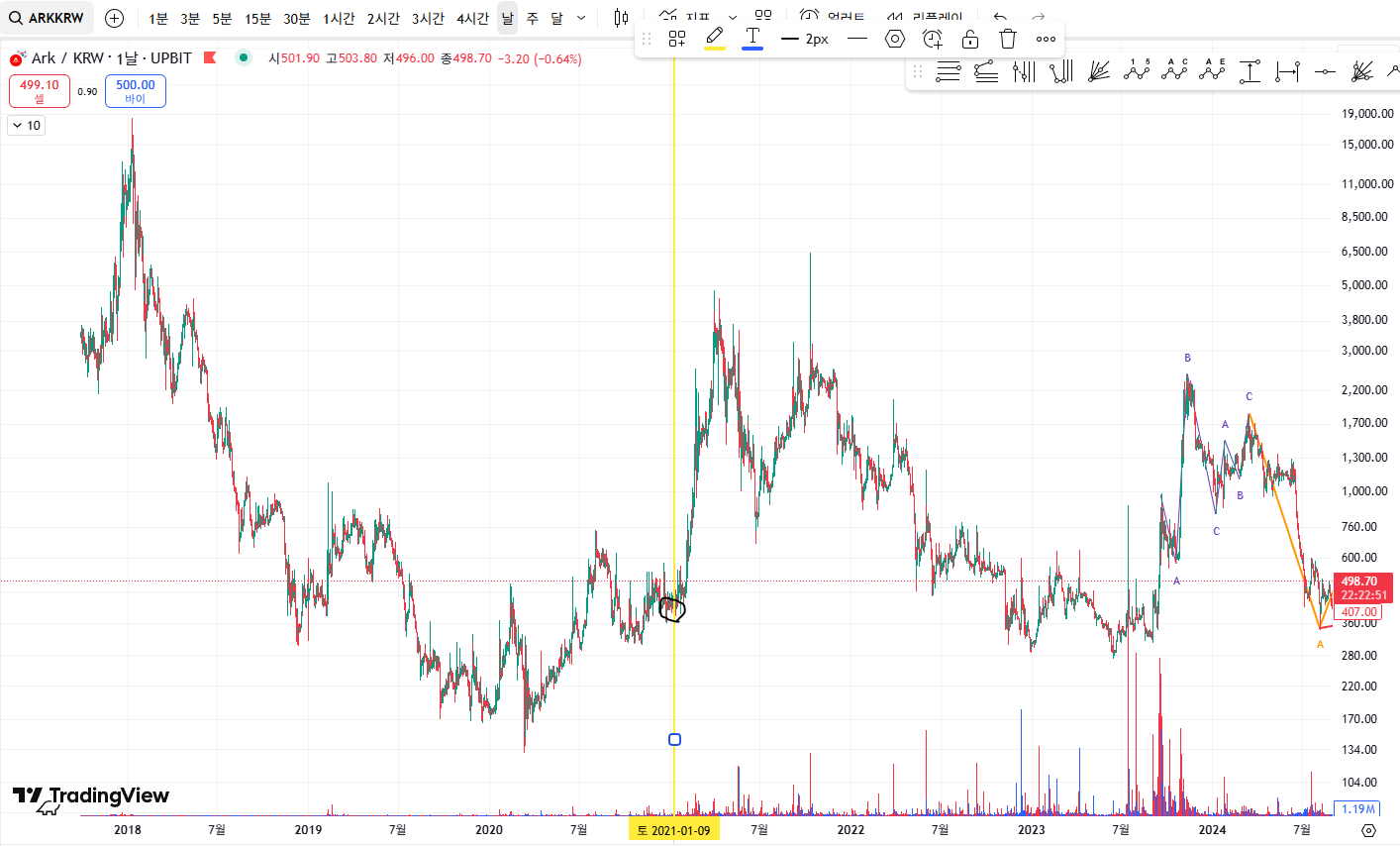Click the TradingView logo
This screenshot has width=1400, height=846.
pyautogui.click(x=90, y=796)
